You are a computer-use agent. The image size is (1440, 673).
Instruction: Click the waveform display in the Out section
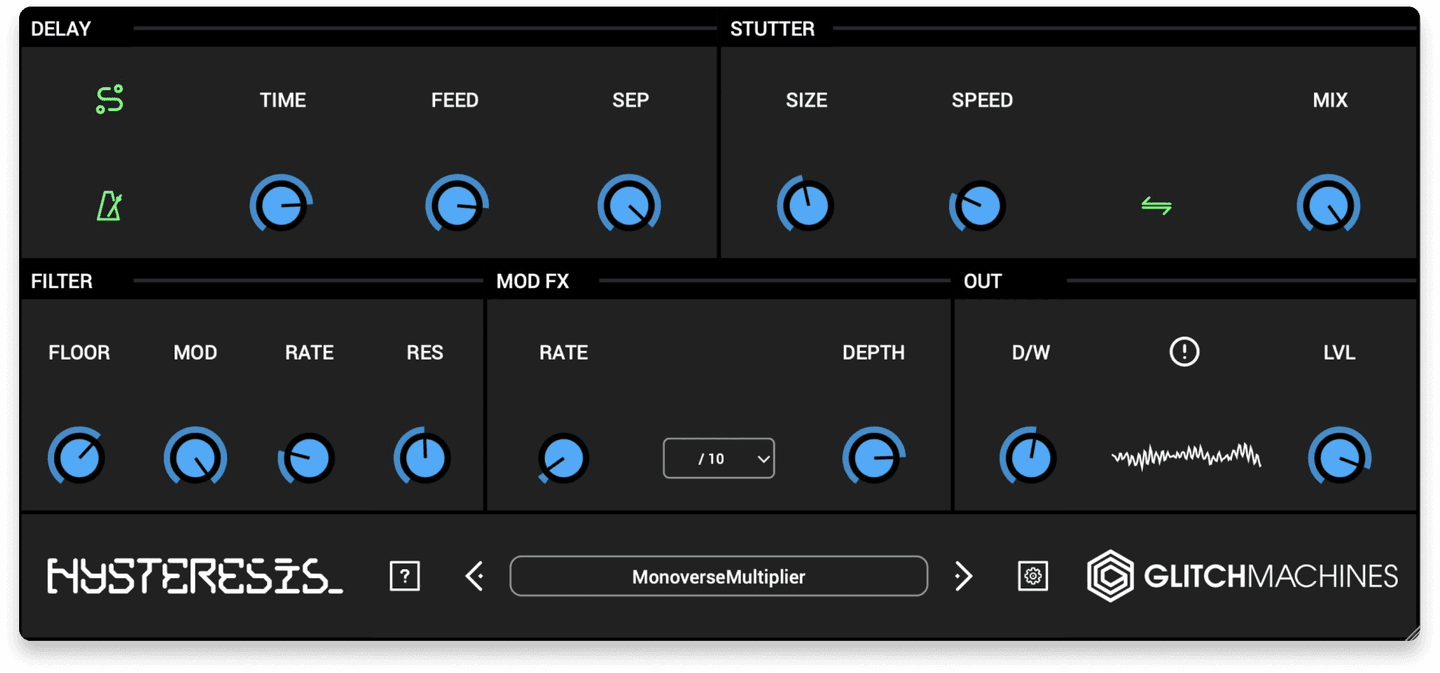[1185, 456]
